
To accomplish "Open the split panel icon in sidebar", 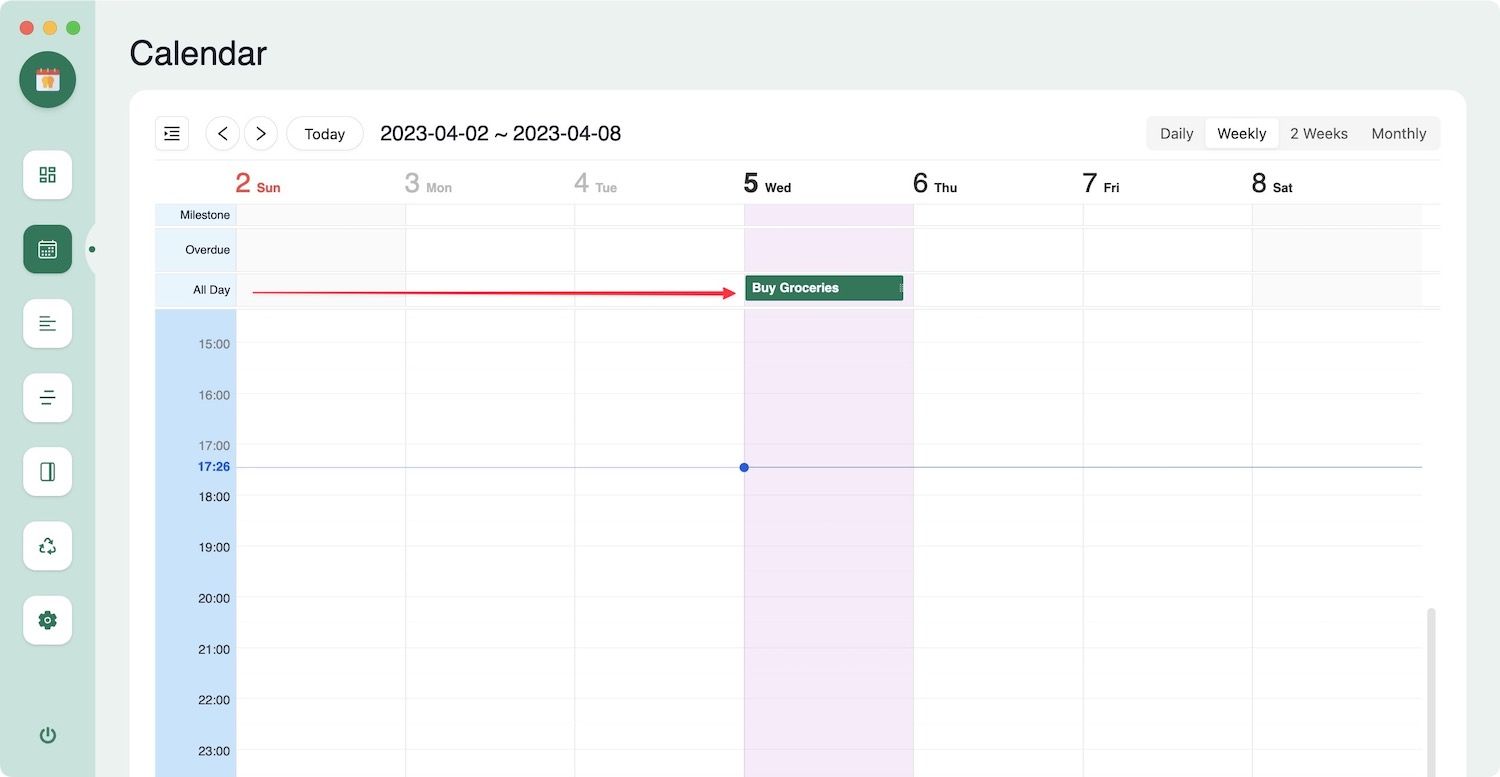I will 47,472.
